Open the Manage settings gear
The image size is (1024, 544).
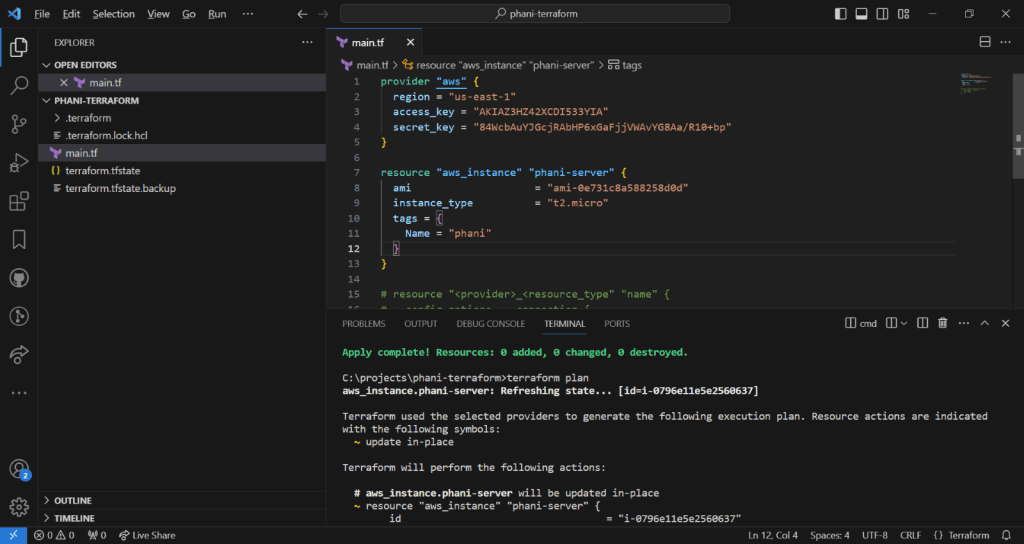click(x=18, y=506)
